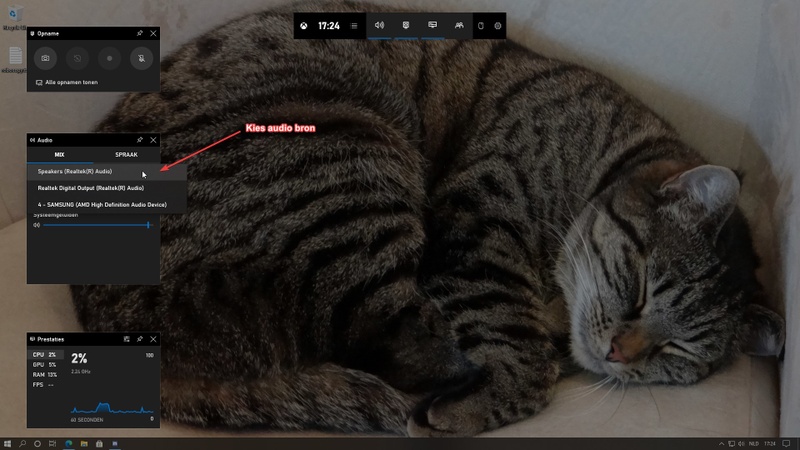Toggle Capture widget from Game Bar
Screen dimensions: 800x450
coord(406,26)
